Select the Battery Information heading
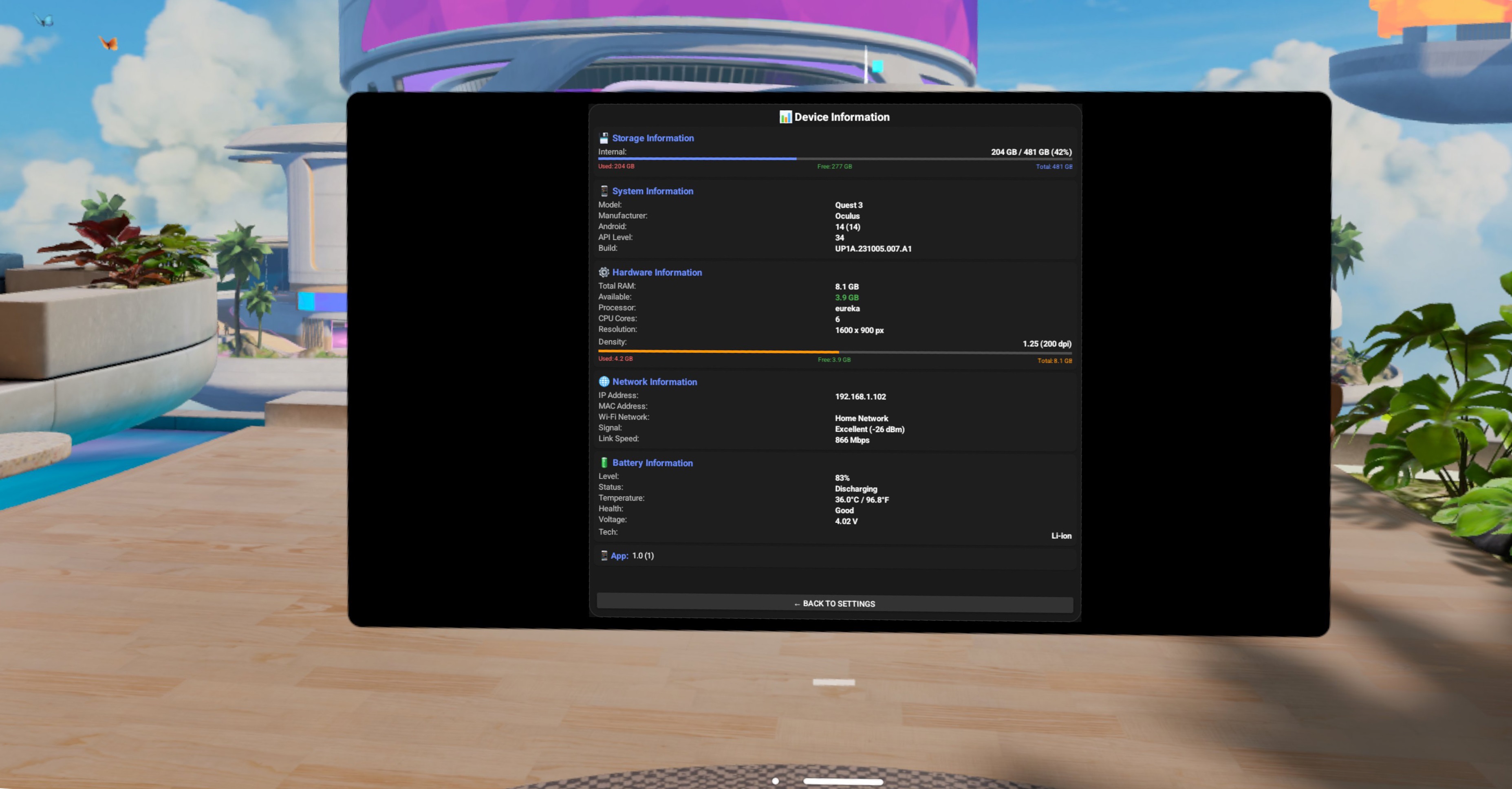This screenshot has height=789, width=1512. point(653,463)
